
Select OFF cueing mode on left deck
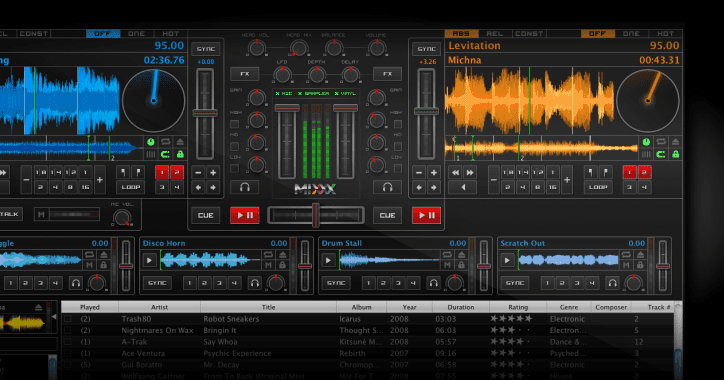tap(103, 34)
